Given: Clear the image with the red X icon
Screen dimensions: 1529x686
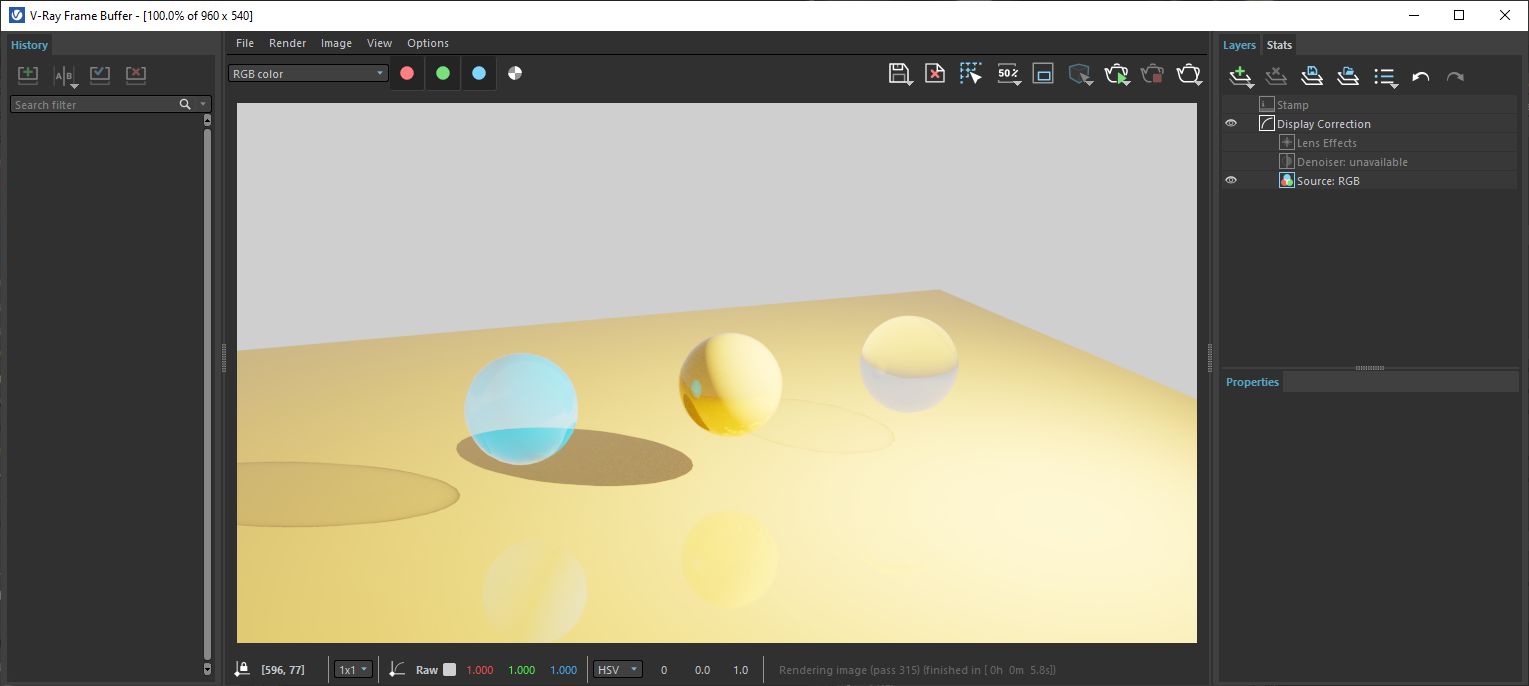Looking at the screenshot, I should click(x=934, y=73).
